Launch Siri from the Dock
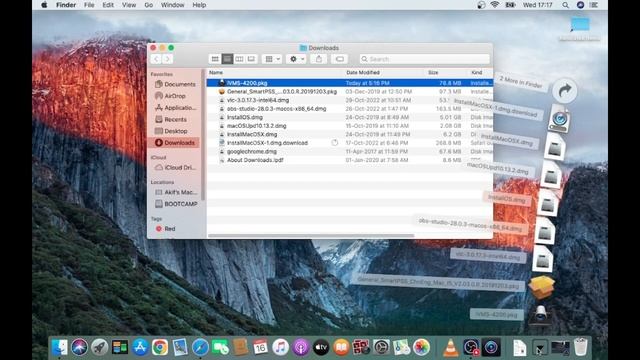The width and height of the screenshot is (640, 360). [x=80, y=347]
